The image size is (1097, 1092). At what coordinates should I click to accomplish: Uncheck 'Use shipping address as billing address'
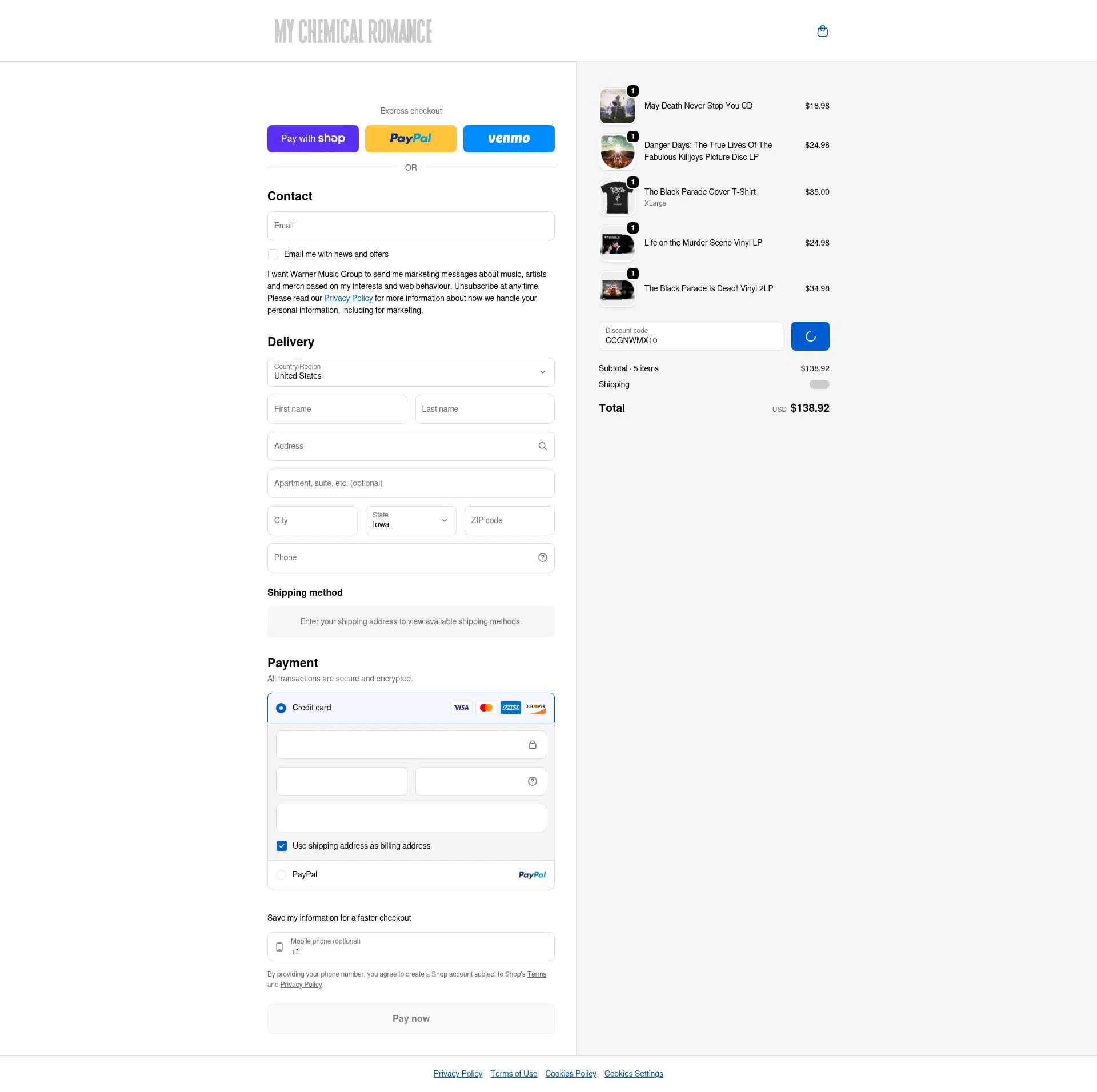click(x=281, y=846)
